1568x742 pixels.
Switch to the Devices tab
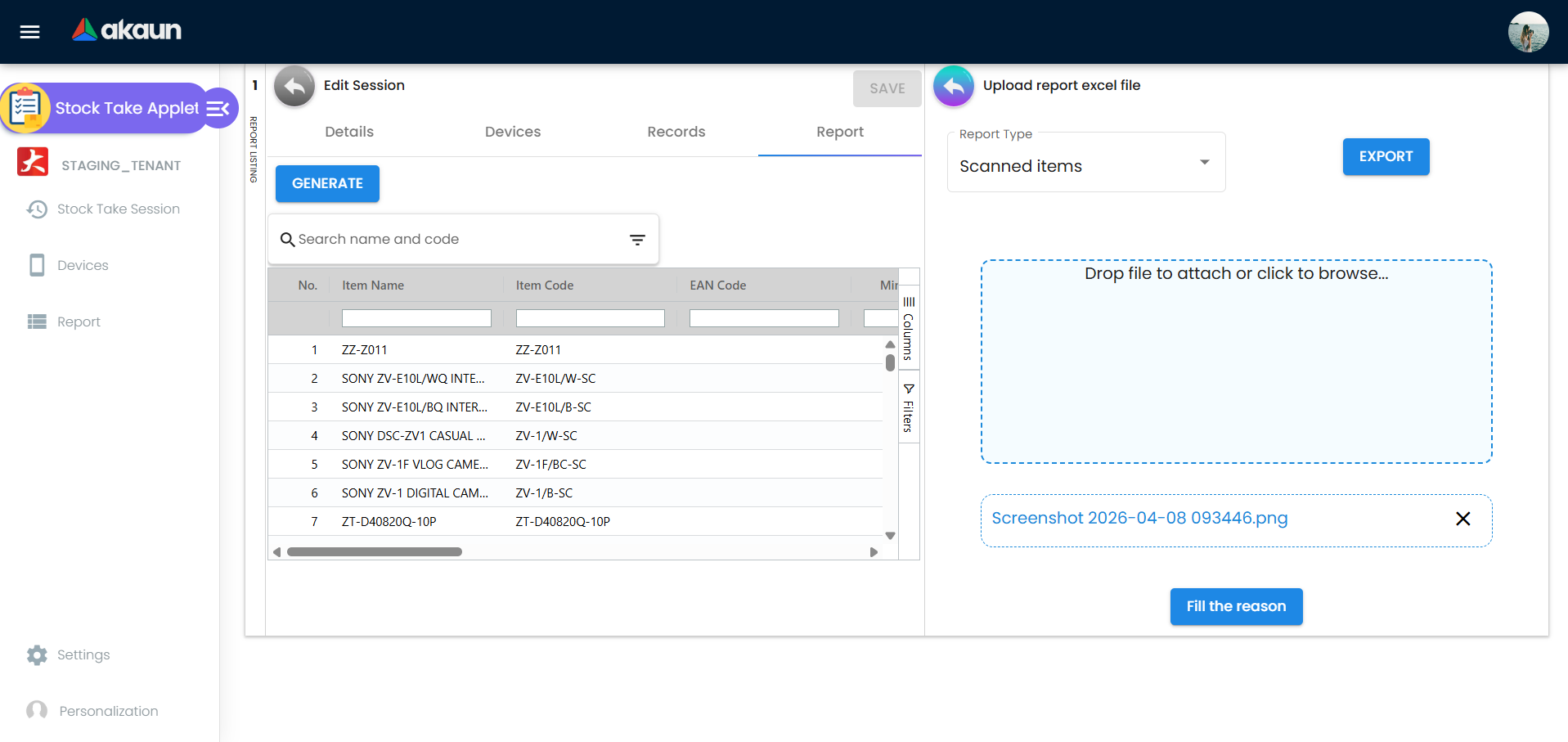[x=512, y=132]
